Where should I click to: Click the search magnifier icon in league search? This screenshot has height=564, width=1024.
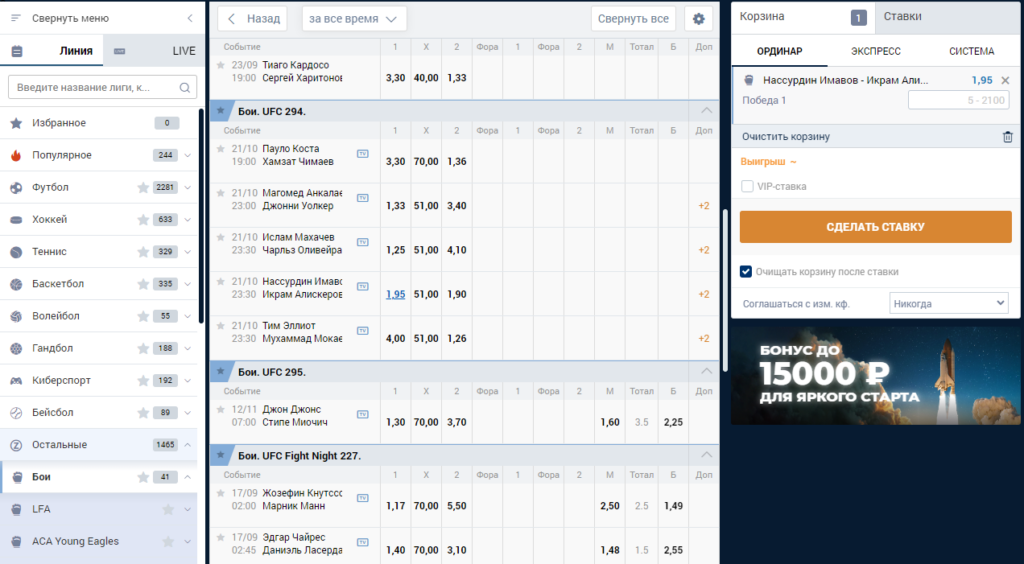185,87
